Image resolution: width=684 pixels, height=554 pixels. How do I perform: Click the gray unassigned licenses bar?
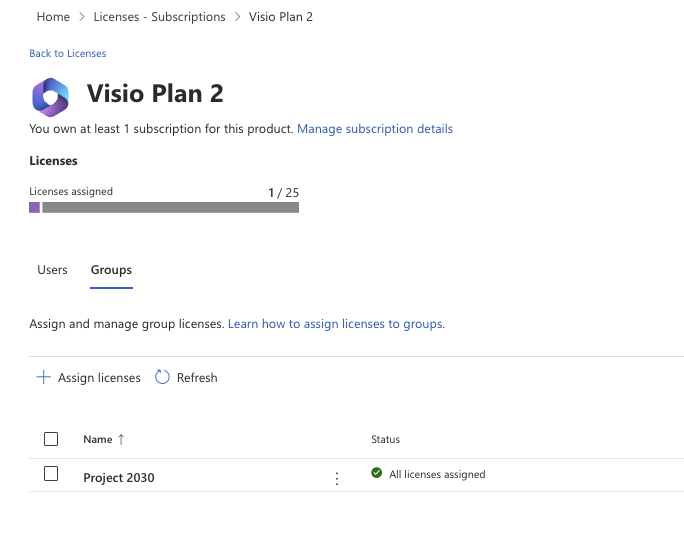tap(171, 207)
